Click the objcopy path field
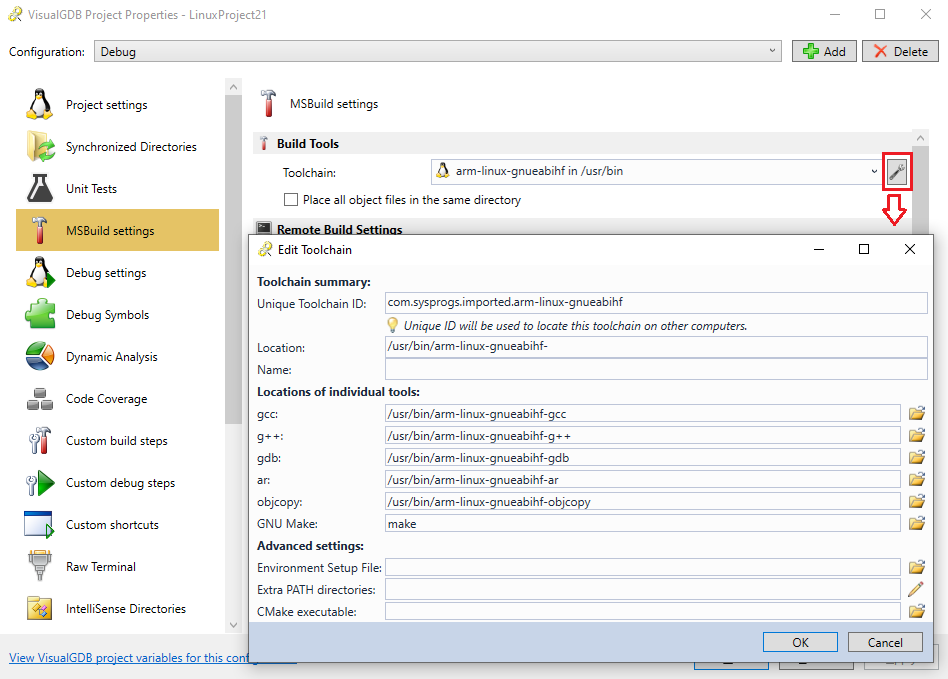948x679 pixels. pyautogui.click(x=643, y=501)
